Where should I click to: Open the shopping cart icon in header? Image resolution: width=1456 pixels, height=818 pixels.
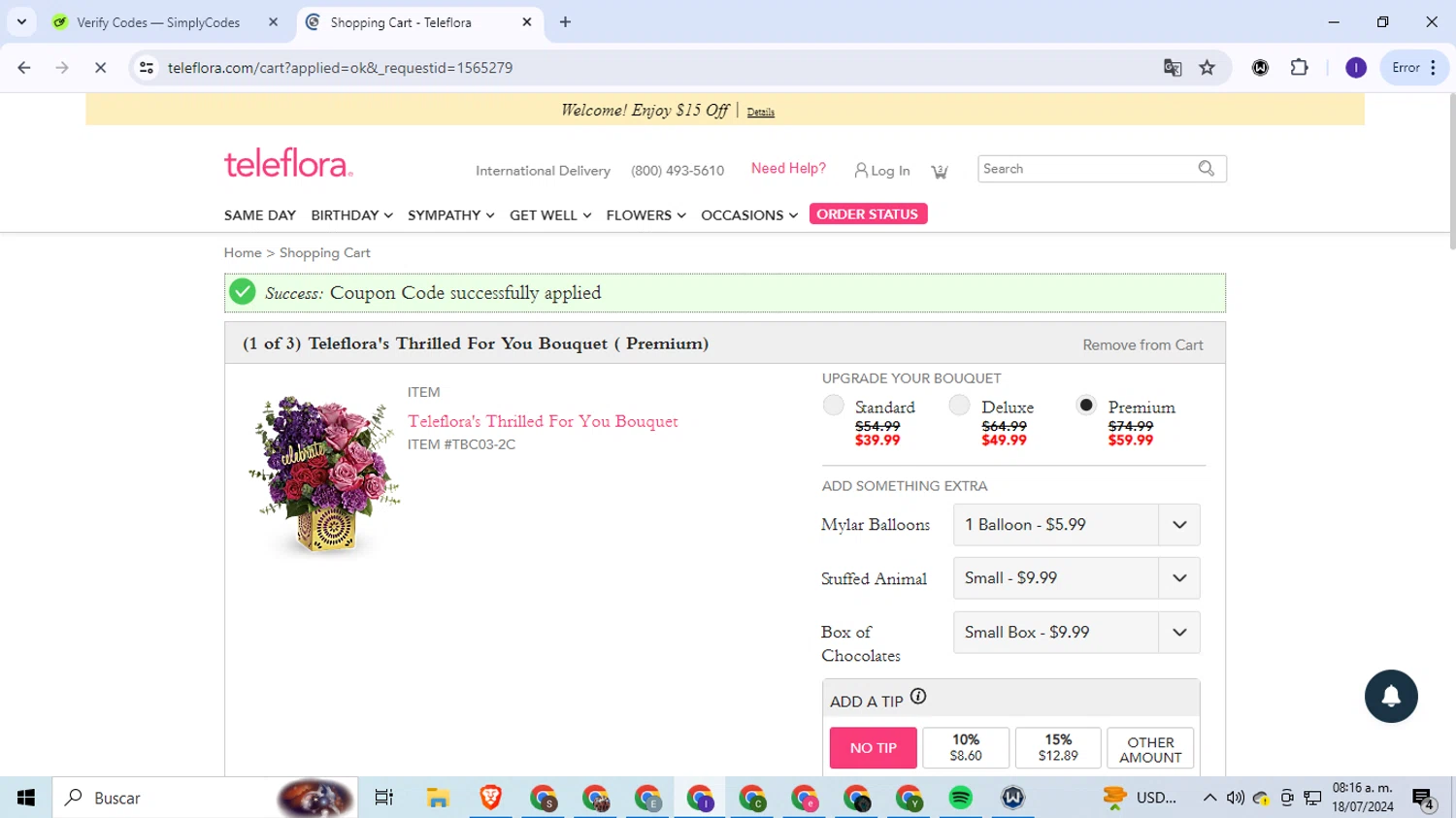tap(940, 171)
